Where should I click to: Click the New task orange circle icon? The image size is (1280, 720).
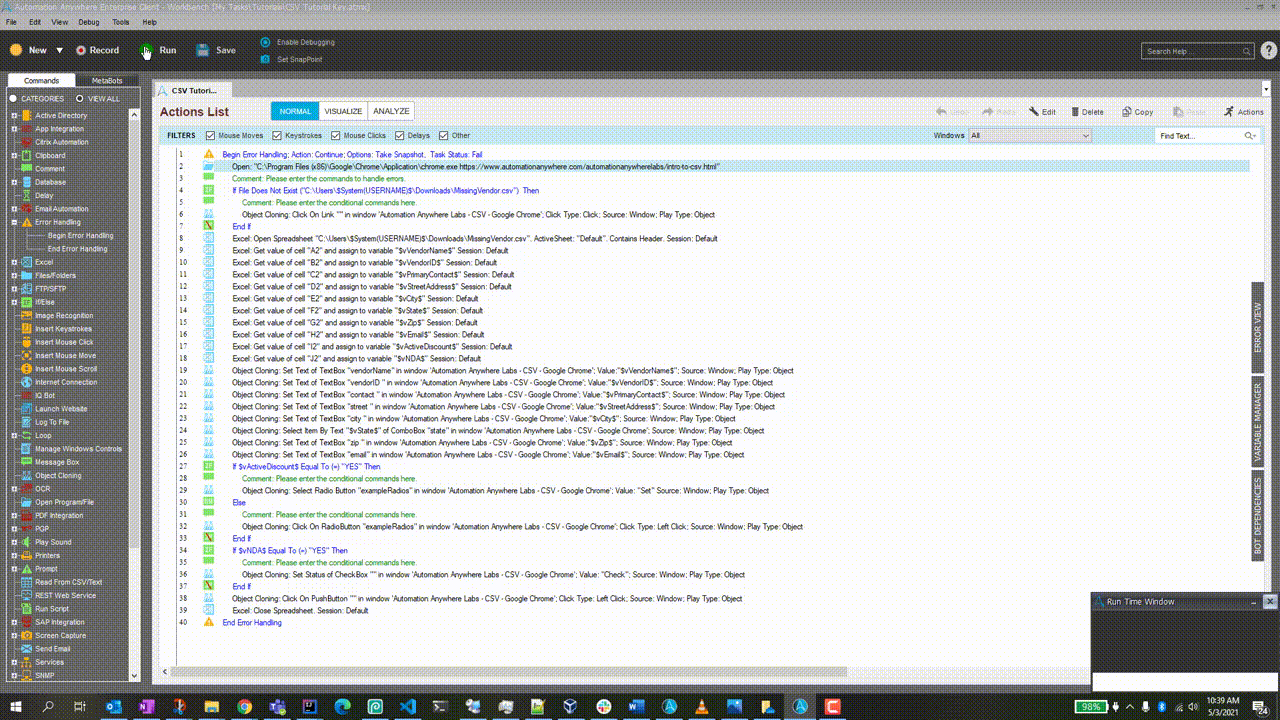pyautogui.click(x=16, y=50)
